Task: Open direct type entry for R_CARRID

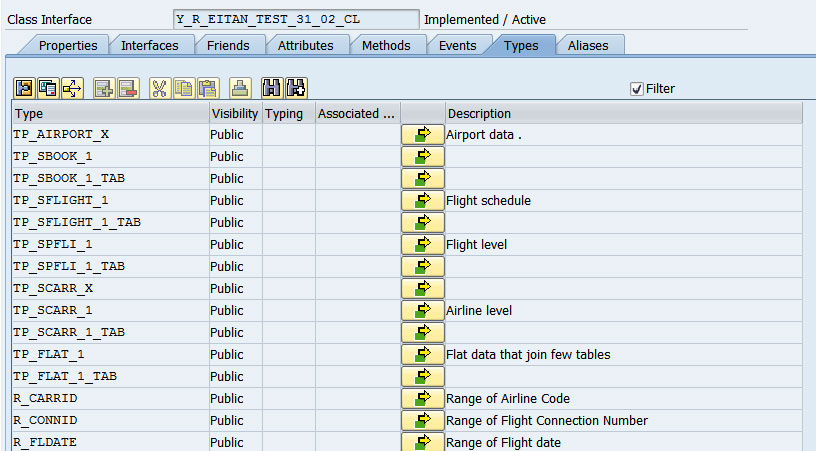Action: point(423,398)
